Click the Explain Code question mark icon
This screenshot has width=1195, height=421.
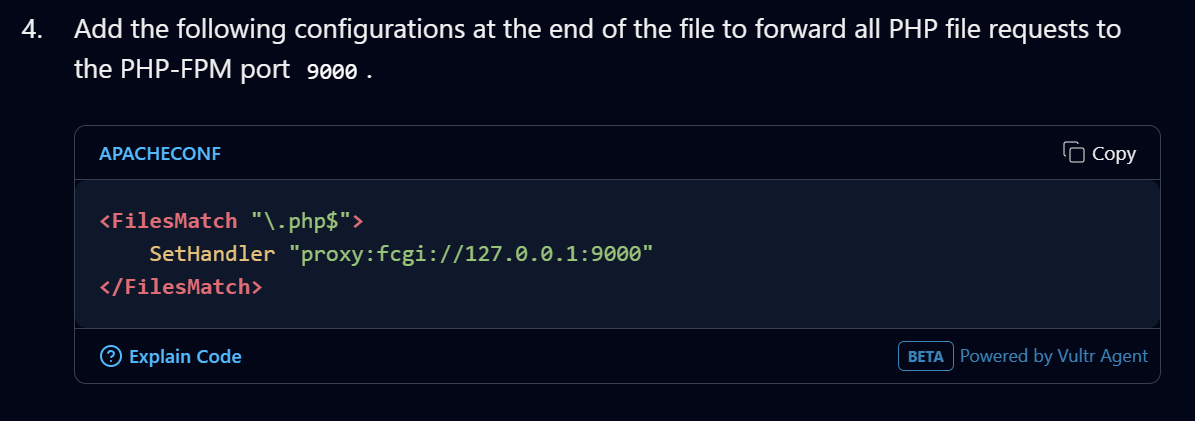[x=111, y=356]
